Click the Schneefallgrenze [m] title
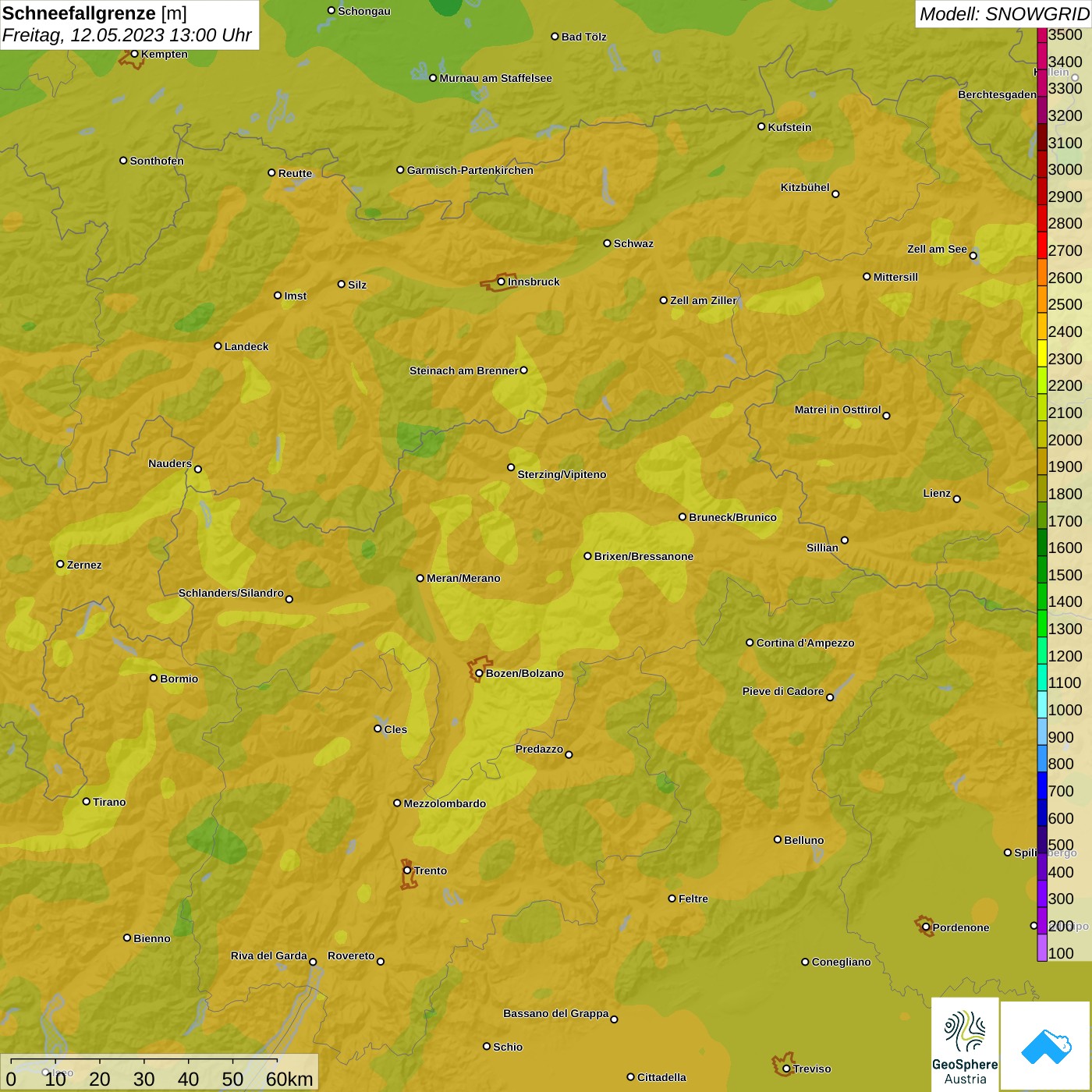This screenshot has height=1092, width=1092. click(x=94, y=13)
